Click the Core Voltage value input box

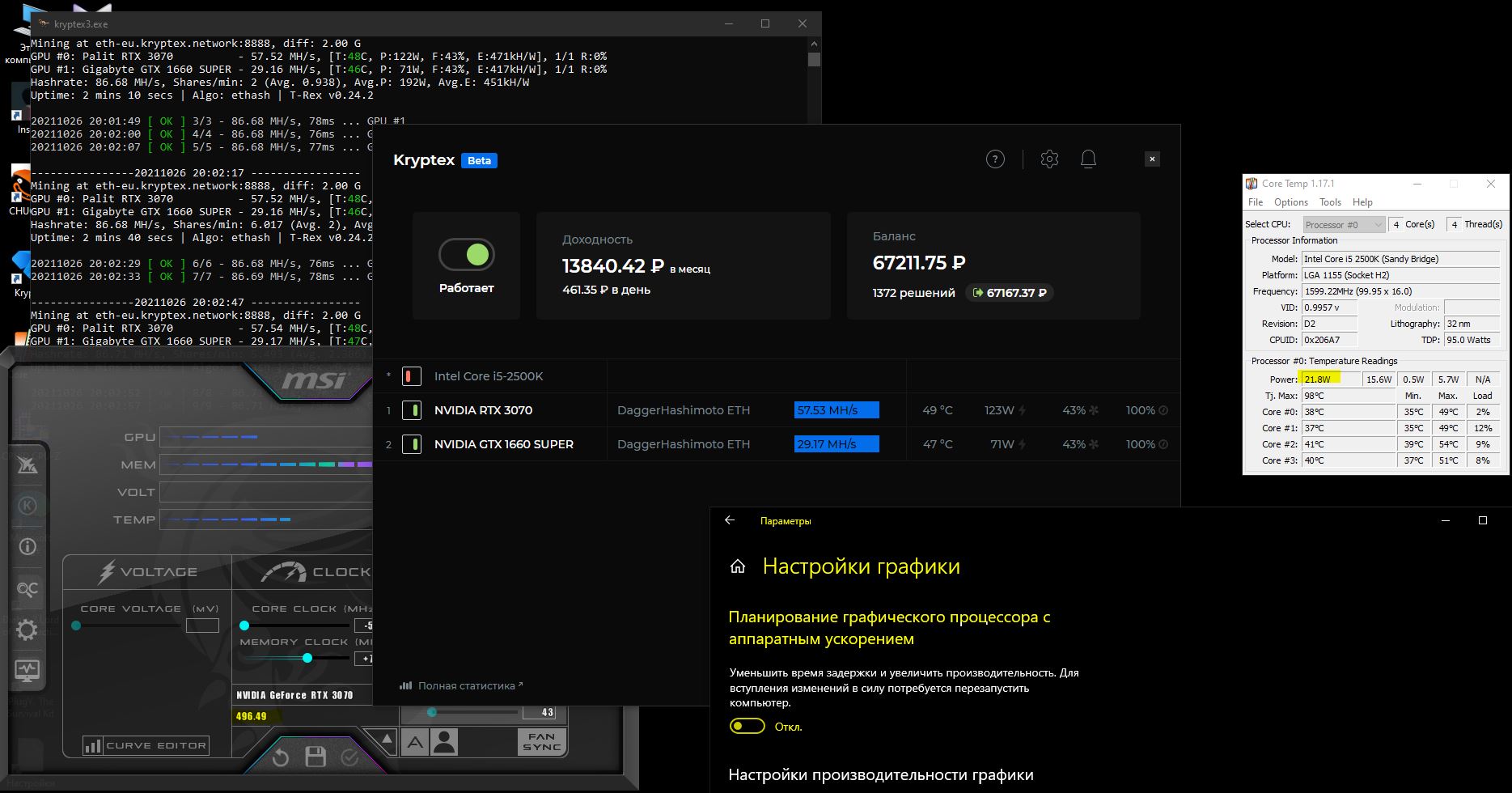[x=202, y=625]
